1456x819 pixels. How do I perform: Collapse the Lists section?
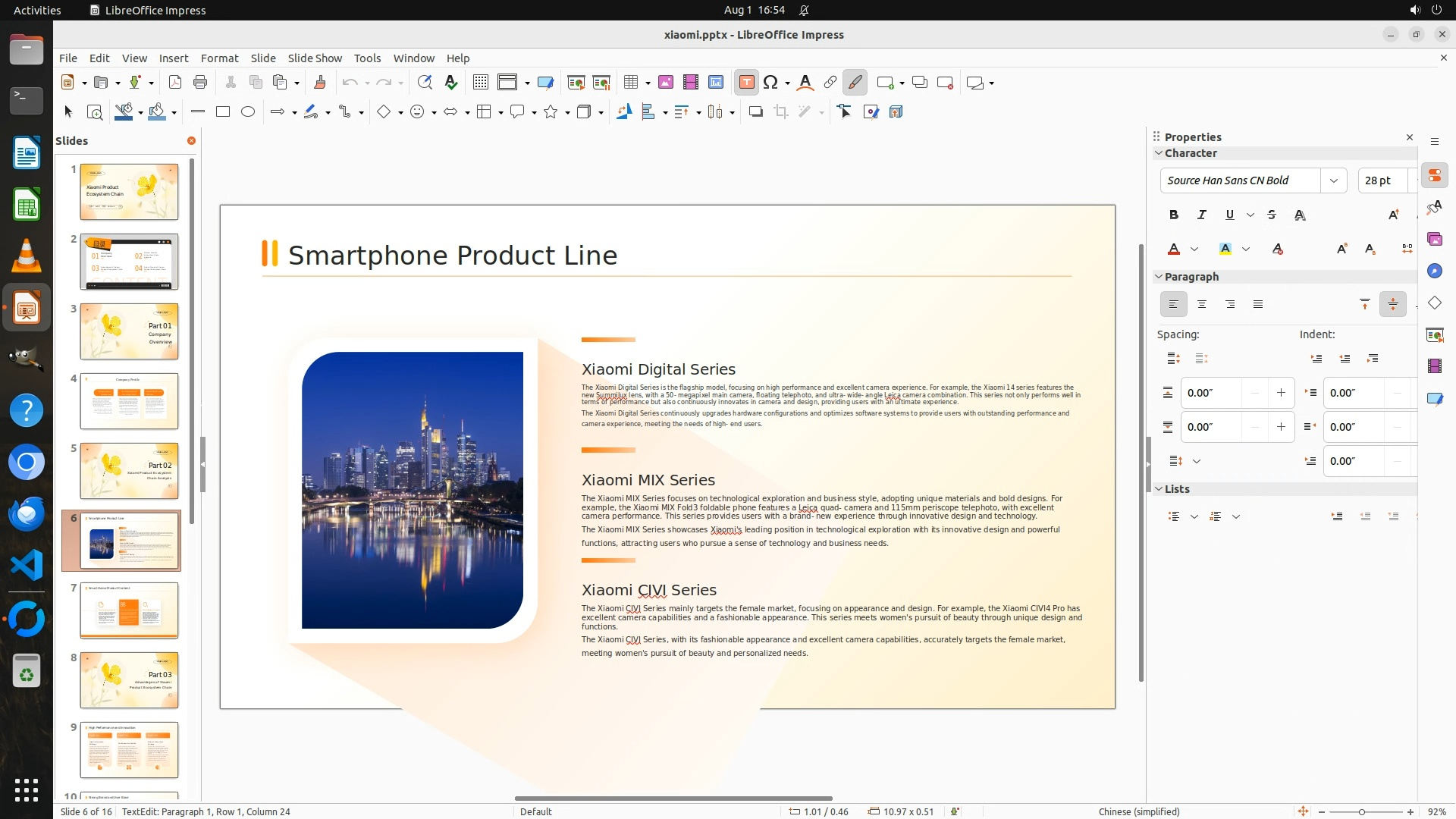tap(1159, 489)
